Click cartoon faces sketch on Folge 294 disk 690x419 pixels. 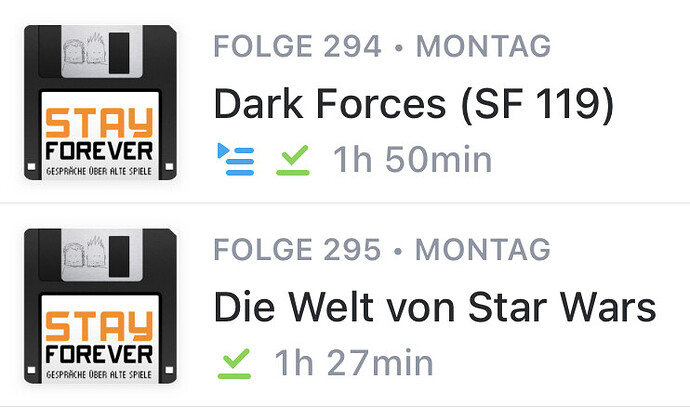tap(84, 50)
